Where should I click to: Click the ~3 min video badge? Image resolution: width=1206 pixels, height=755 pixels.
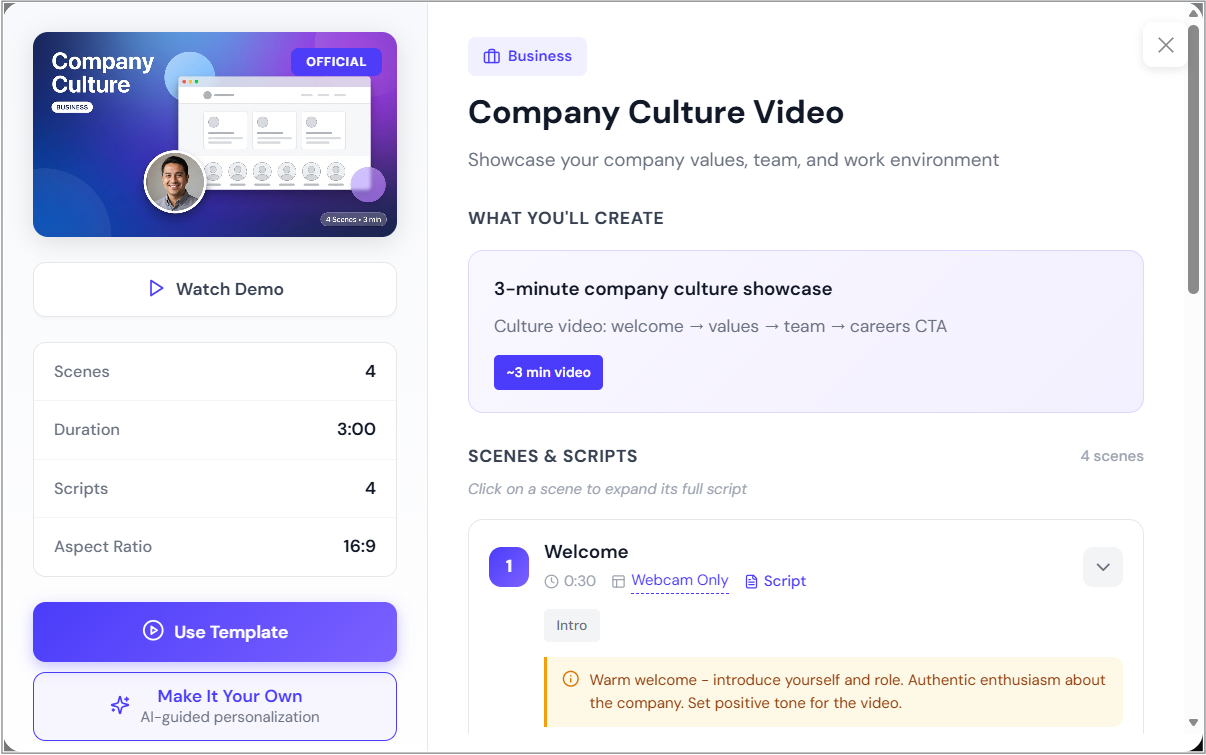[x=548, y=372]
